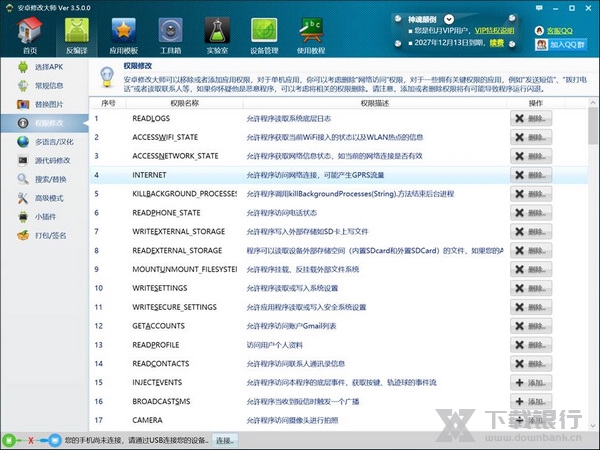Click the description 允许程序访问电话状态
Screen dimensions: 600x450
pos(282,213)
